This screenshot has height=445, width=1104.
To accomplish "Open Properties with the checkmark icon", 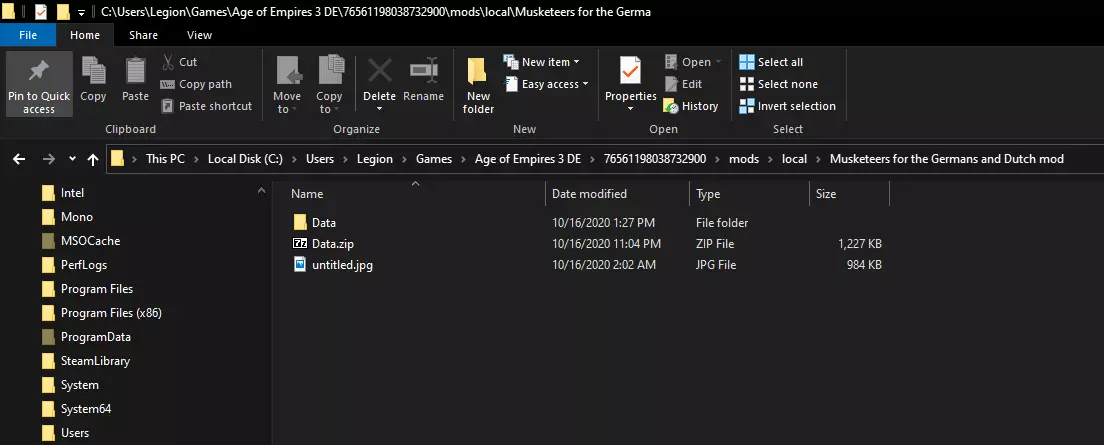I will (630, 72).
